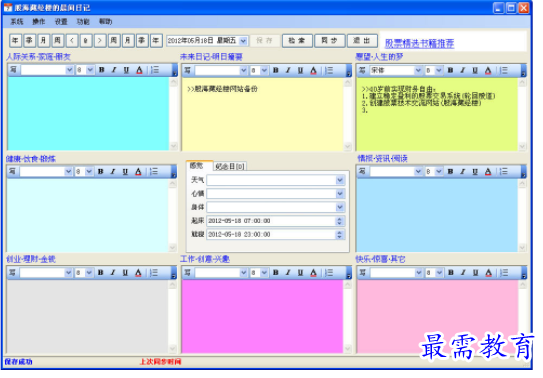Open the 股票精选书籍推荐 link
The width and height of the screenshot is (543, 378).
coord(419,43)
